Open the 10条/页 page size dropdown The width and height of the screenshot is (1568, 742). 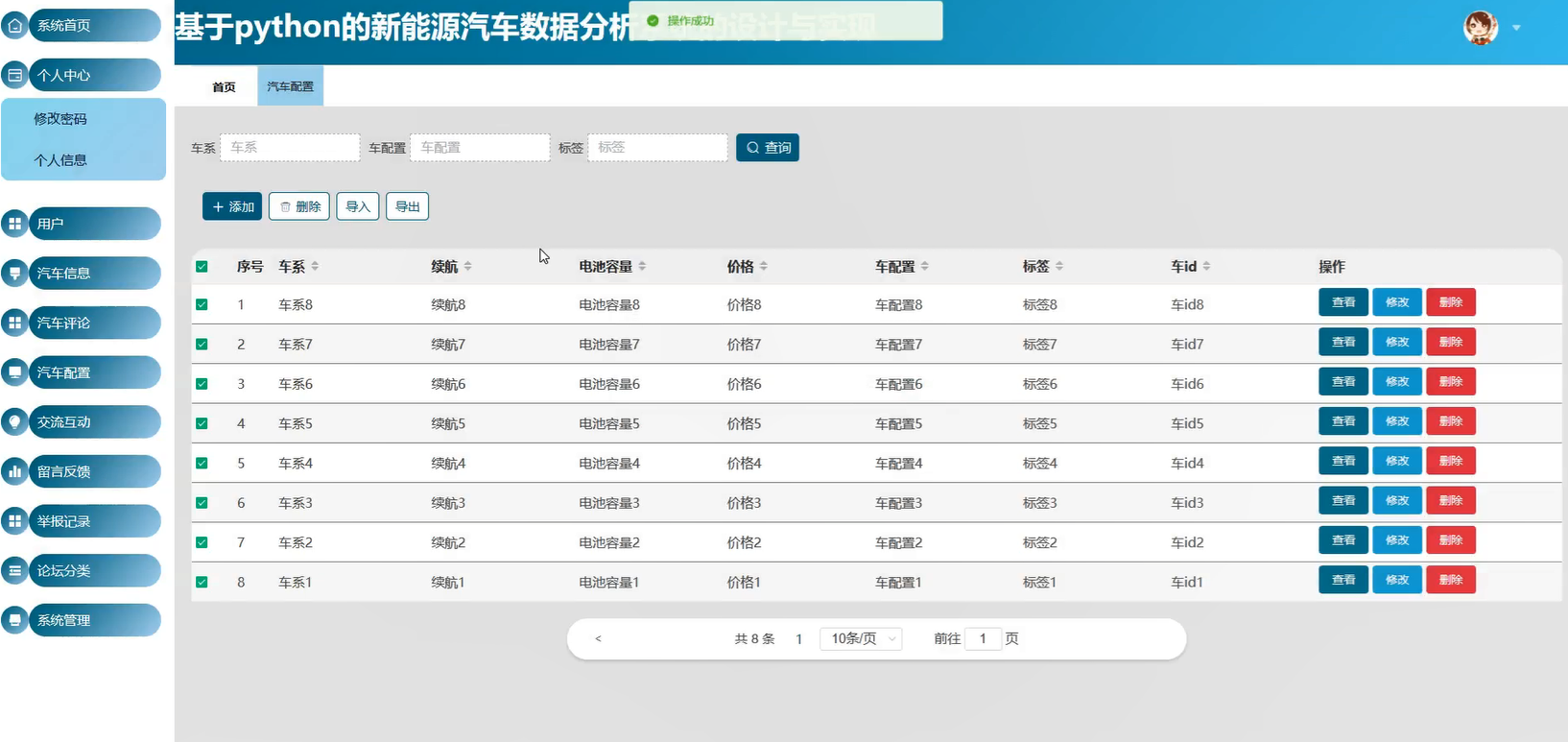click(x=861, y=639)
